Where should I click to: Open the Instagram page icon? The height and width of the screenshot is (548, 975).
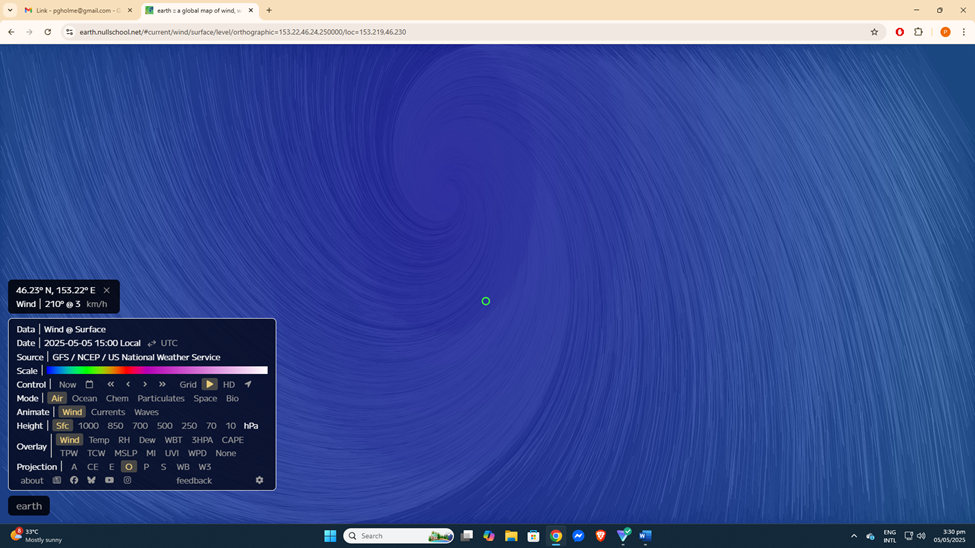click(x=127, y=480)
